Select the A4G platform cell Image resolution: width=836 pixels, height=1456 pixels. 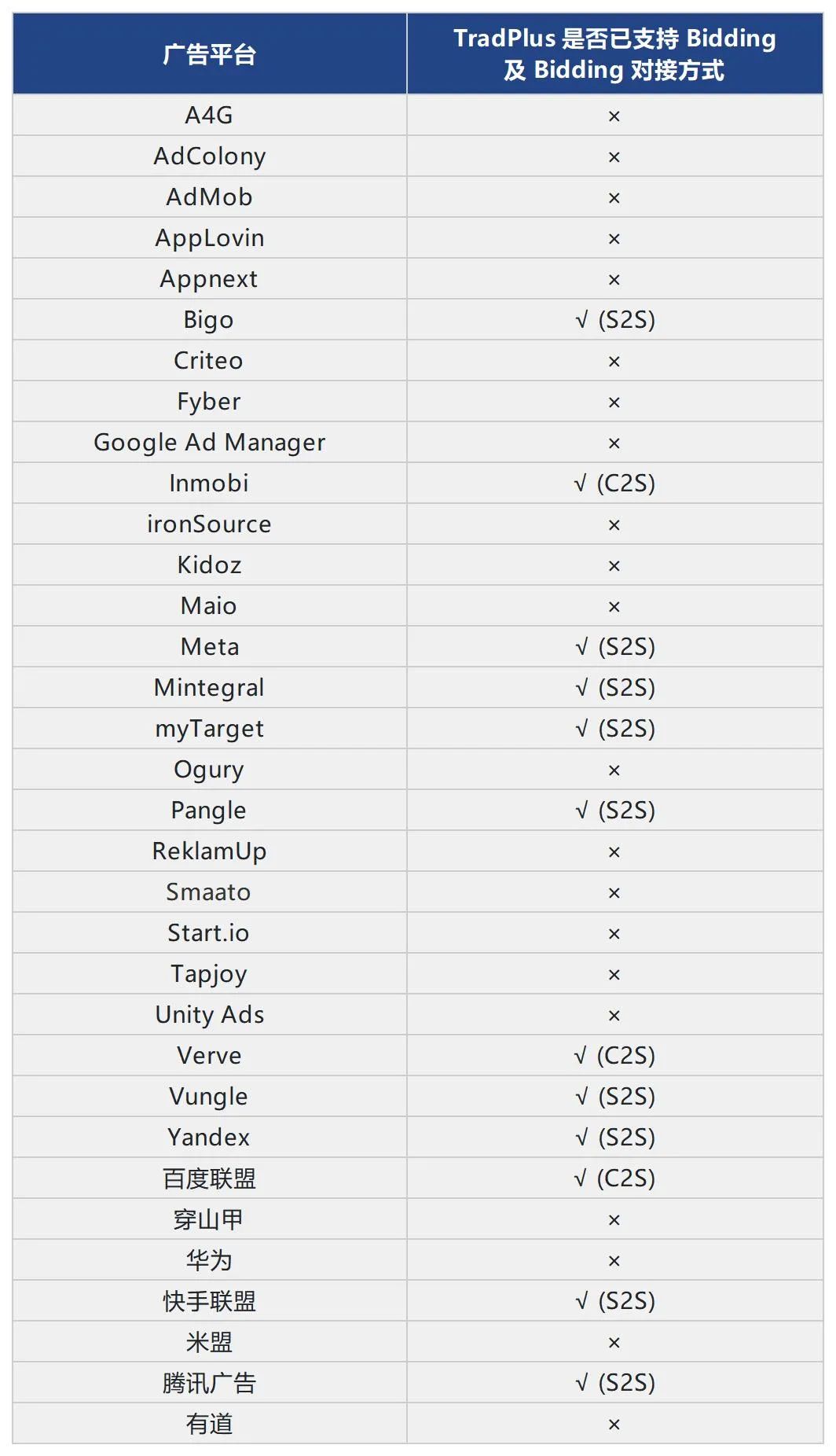[209, 116]
